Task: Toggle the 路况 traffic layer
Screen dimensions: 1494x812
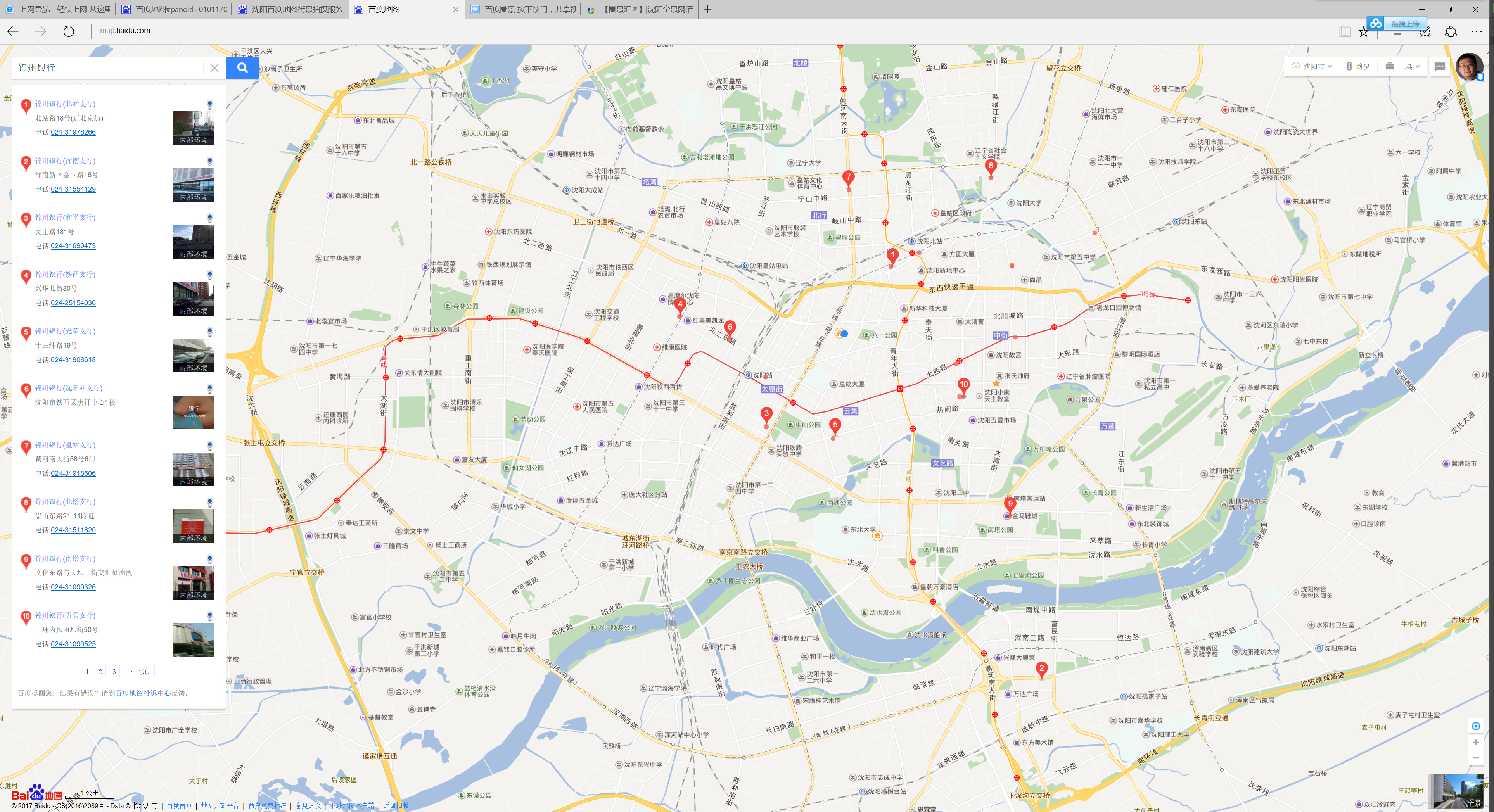Action: pos(1358,67)
